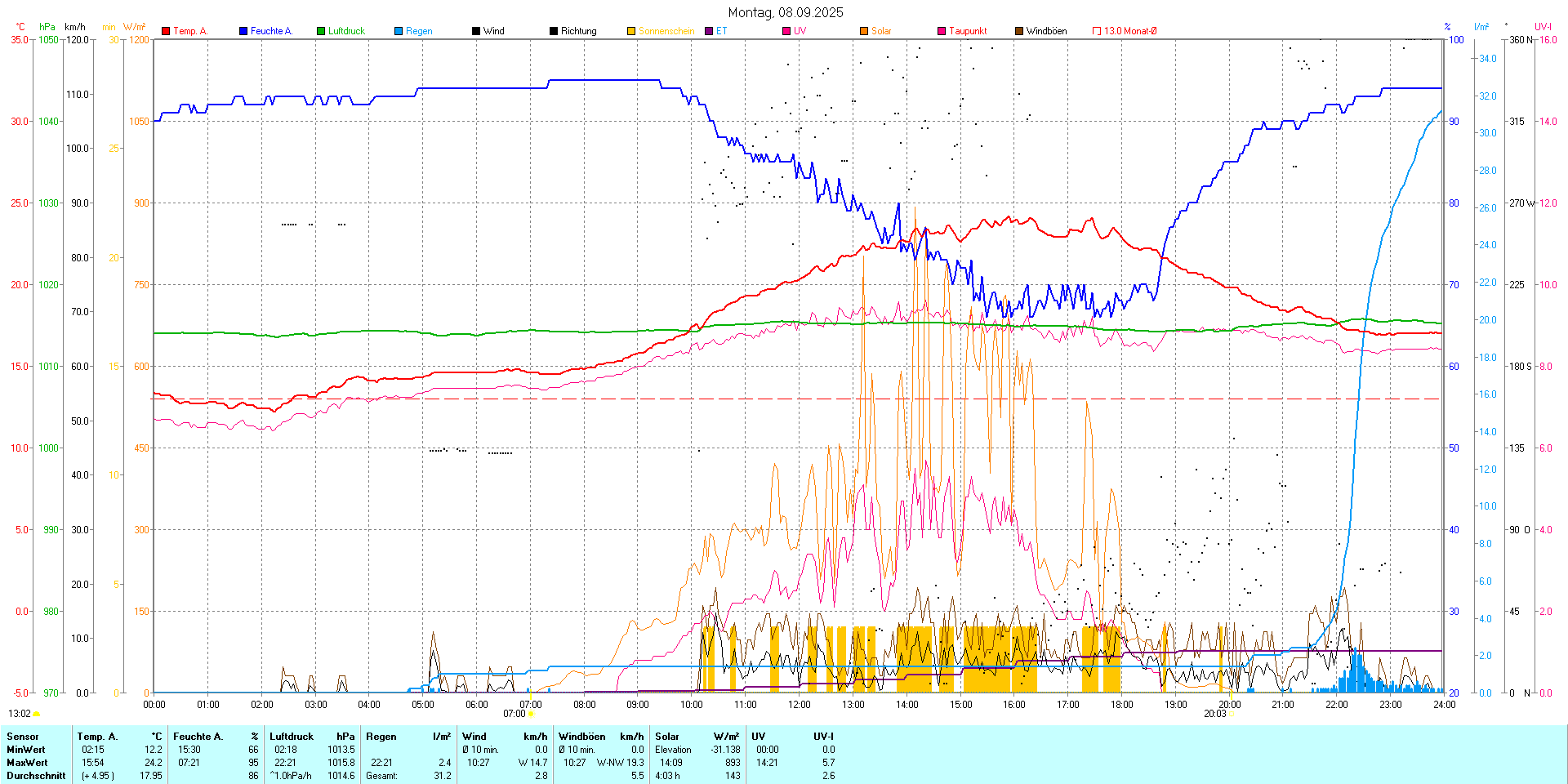Click the UV legend label
This screenshot has height=784, width=1568.
click(x=800, y=31)
